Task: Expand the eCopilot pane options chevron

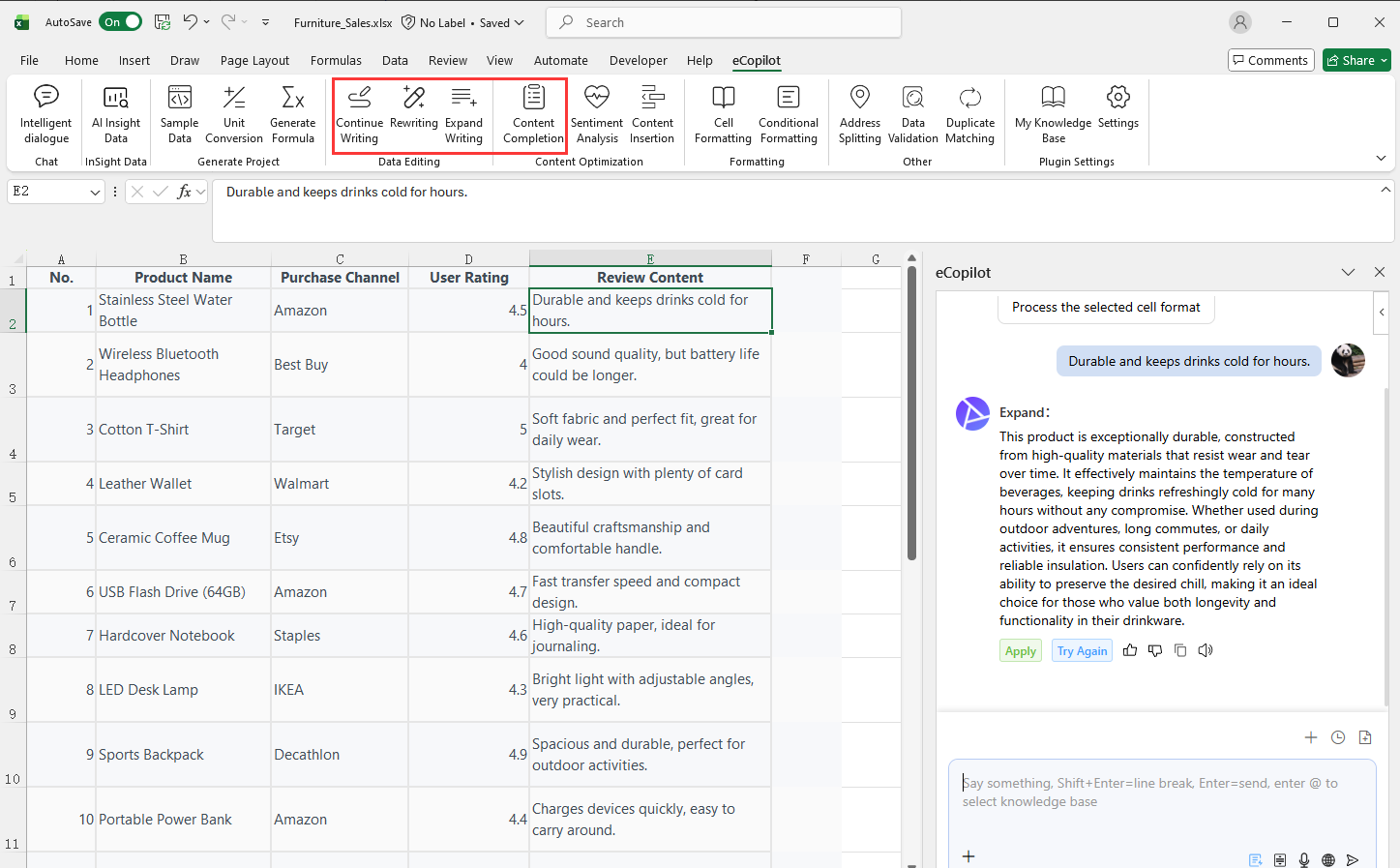Action: coord(1348,273)
